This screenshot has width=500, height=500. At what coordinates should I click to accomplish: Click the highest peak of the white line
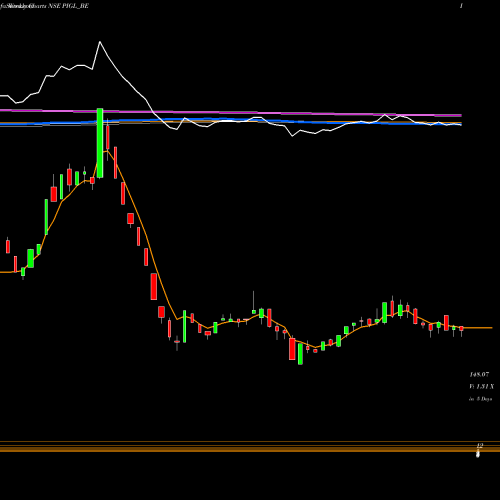(100, 42)
